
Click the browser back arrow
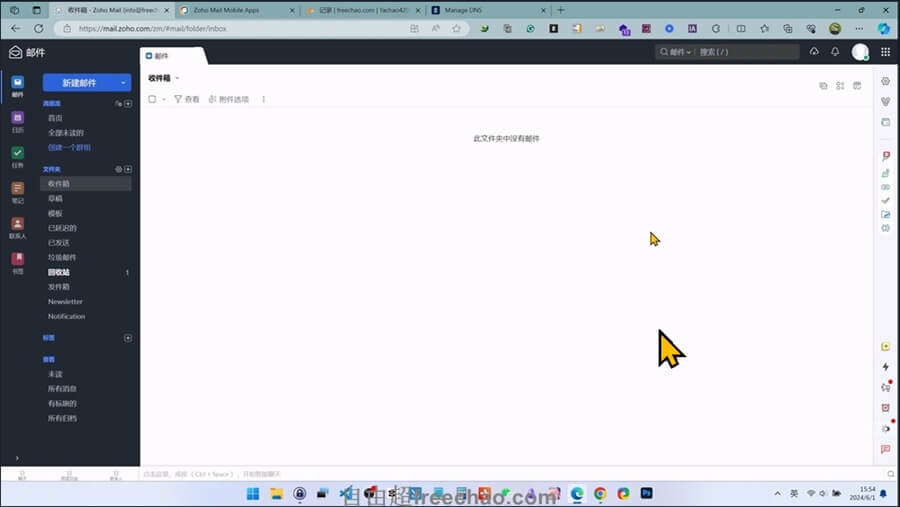click(x=15, y=29)
